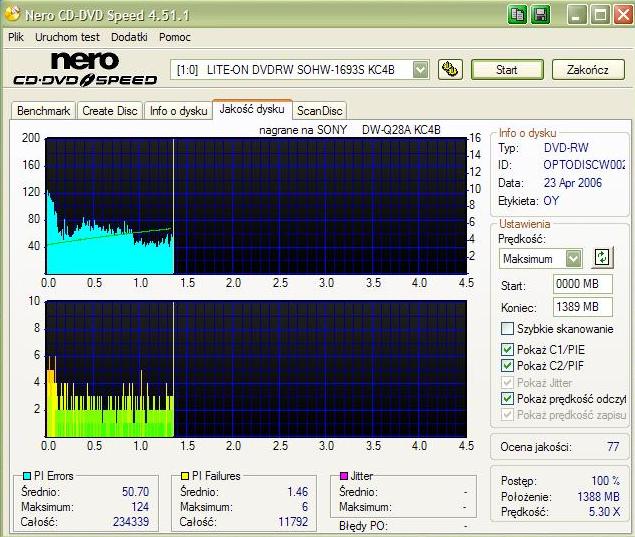This screenshot has width=635, height=537.
Task: Minimize the Nero CD-DVD Speed window
Action: (x=576, y=15)
